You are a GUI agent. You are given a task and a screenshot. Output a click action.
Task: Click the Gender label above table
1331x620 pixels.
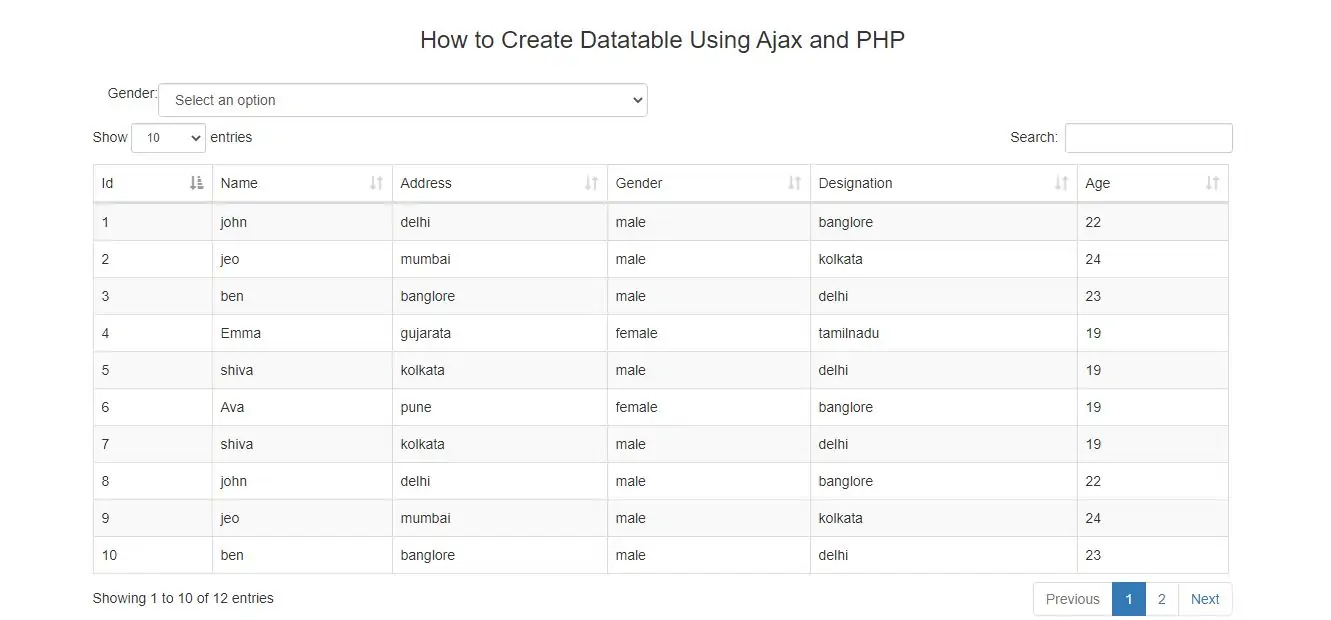[133, 93]
